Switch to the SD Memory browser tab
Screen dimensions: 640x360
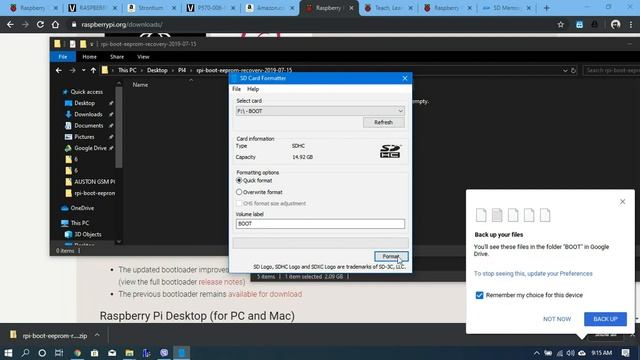point(507,8)
